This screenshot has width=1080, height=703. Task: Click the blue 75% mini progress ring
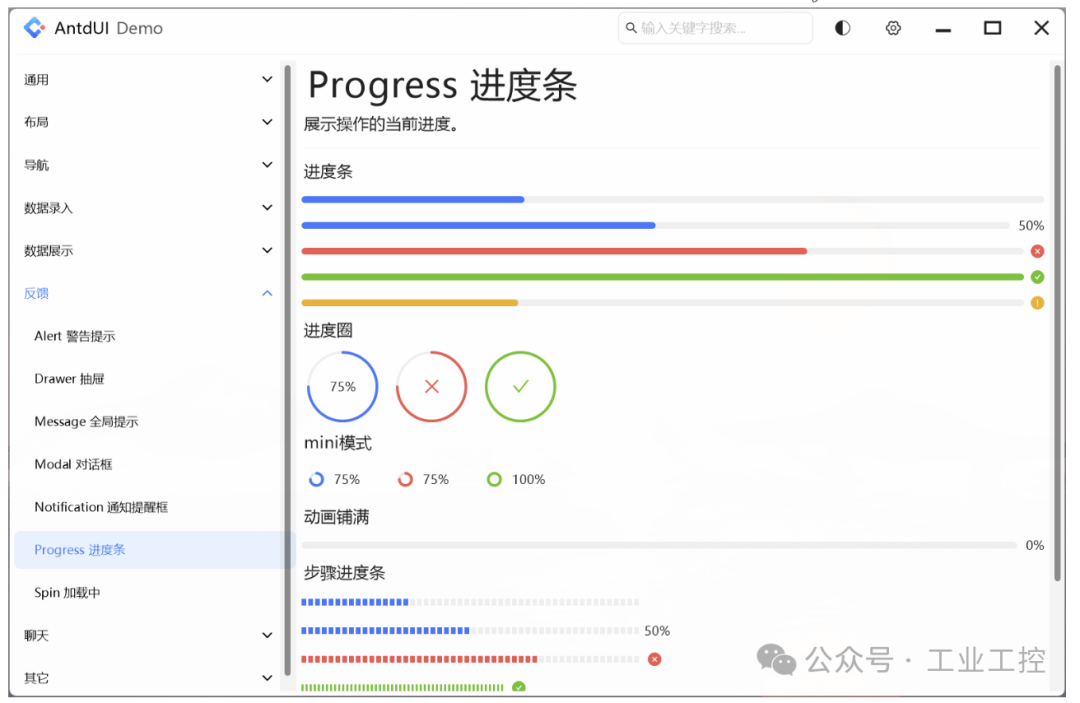pyautogui.click(x=316, y=479)
